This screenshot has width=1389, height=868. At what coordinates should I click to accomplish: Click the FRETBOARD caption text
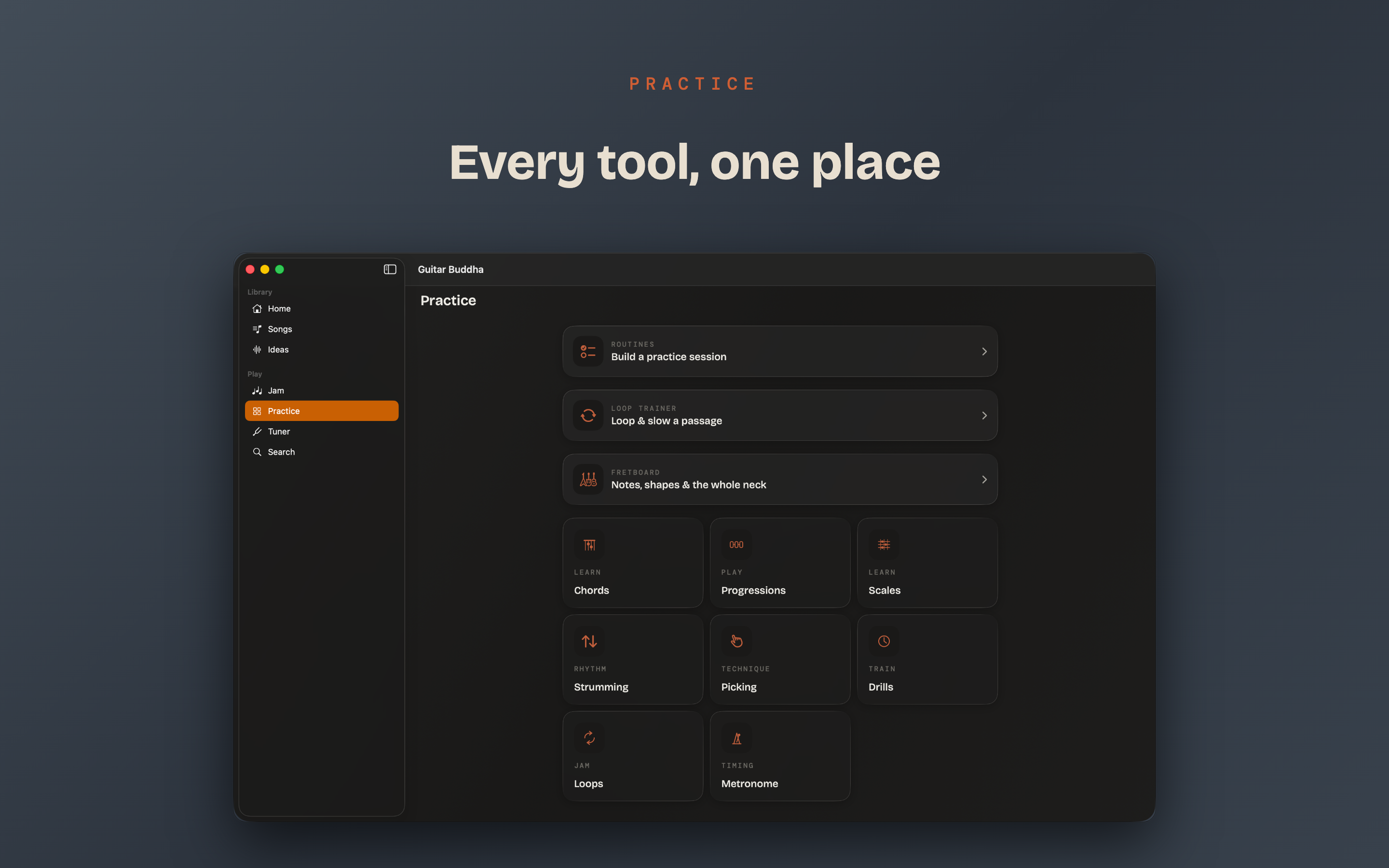635,473
